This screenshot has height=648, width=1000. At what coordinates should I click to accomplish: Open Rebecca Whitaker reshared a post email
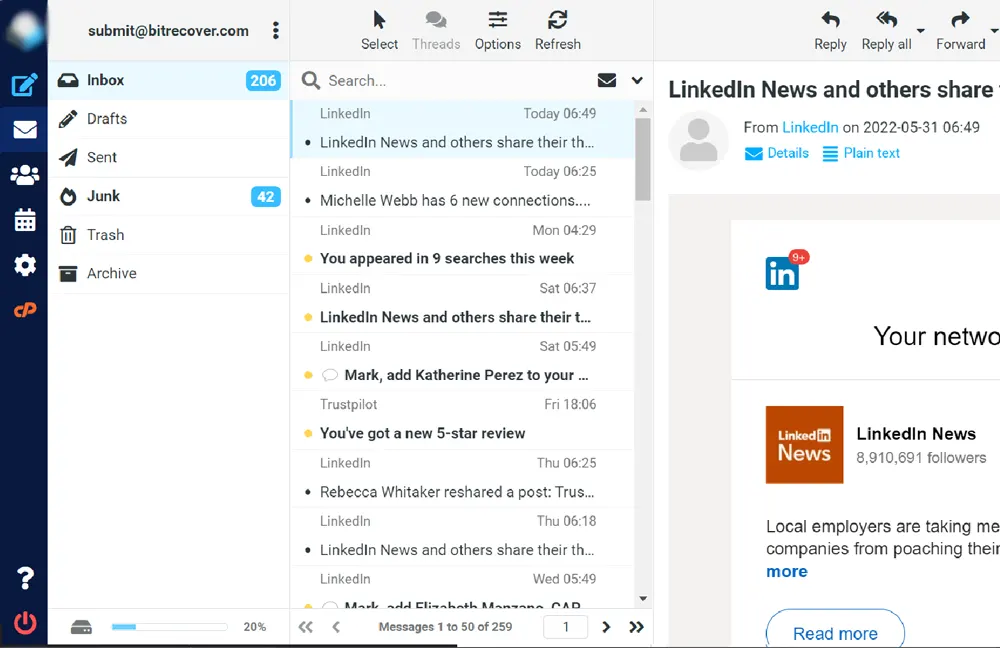462,478
